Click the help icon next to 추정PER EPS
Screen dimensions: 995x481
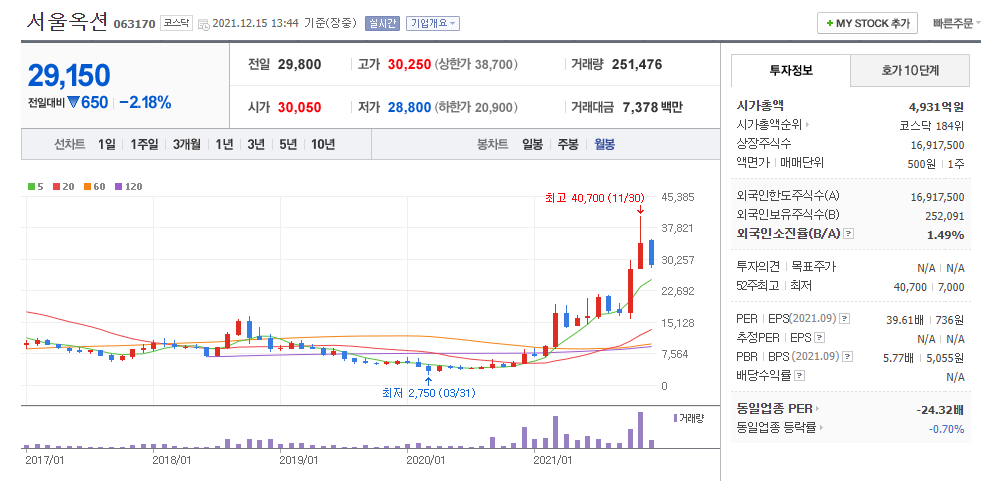[x=820, y=338]
